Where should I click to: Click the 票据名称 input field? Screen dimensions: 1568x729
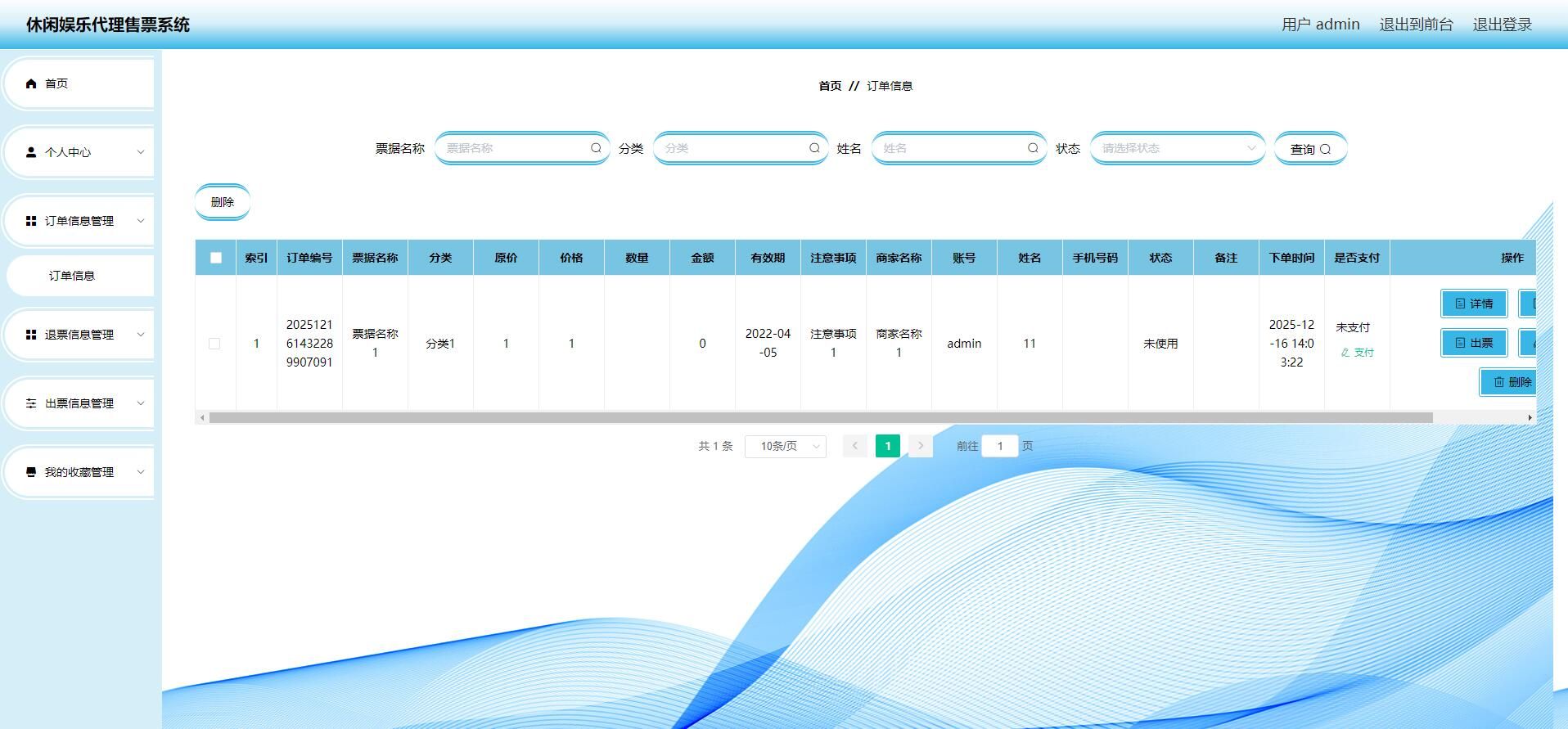(522, 148)
